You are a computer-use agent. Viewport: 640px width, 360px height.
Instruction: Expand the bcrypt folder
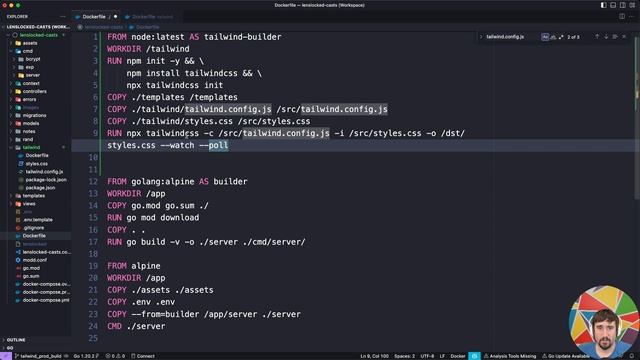tap(32, 59)
